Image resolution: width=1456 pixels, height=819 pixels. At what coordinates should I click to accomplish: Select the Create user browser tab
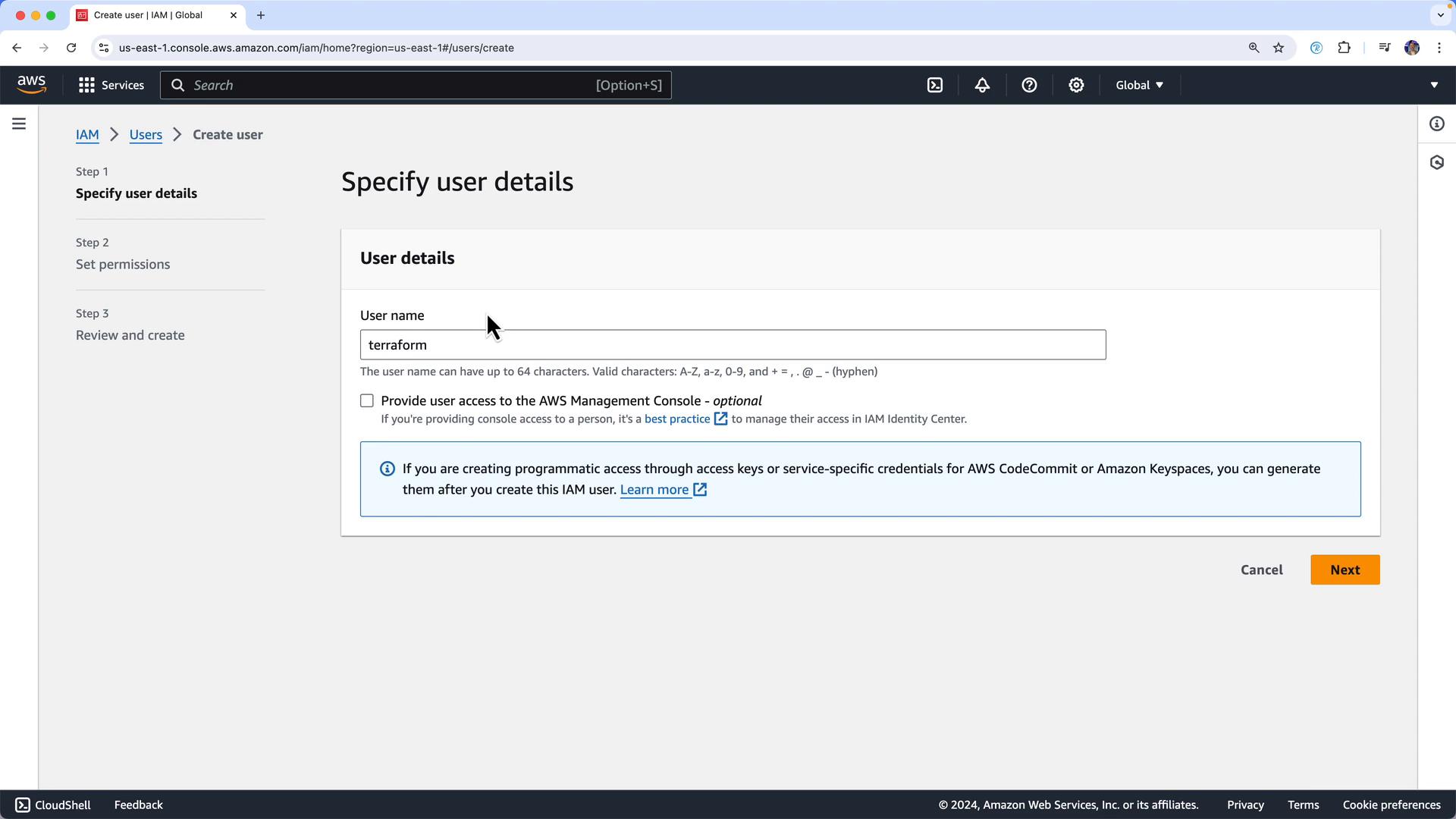pos(157,15)
